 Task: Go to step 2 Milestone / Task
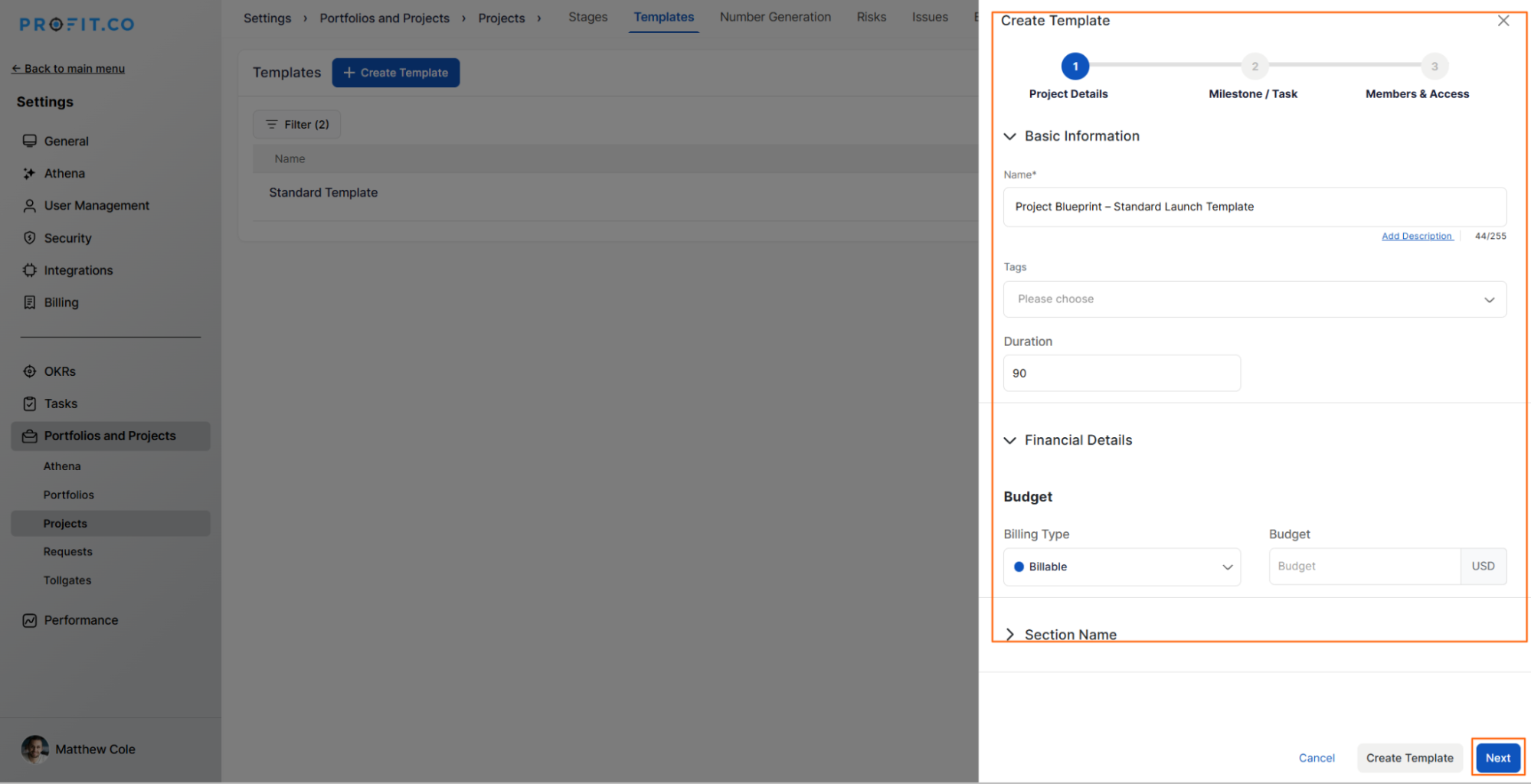pos(1254,67)
